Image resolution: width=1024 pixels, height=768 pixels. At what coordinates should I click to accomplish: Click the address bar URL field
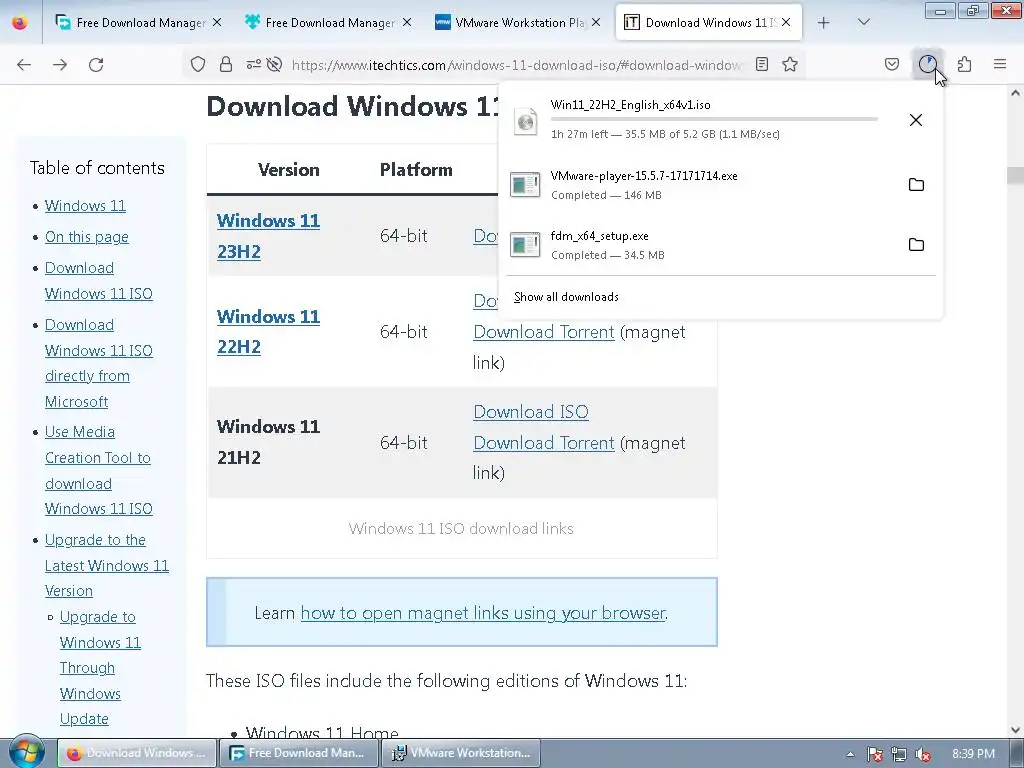(516, 65)
